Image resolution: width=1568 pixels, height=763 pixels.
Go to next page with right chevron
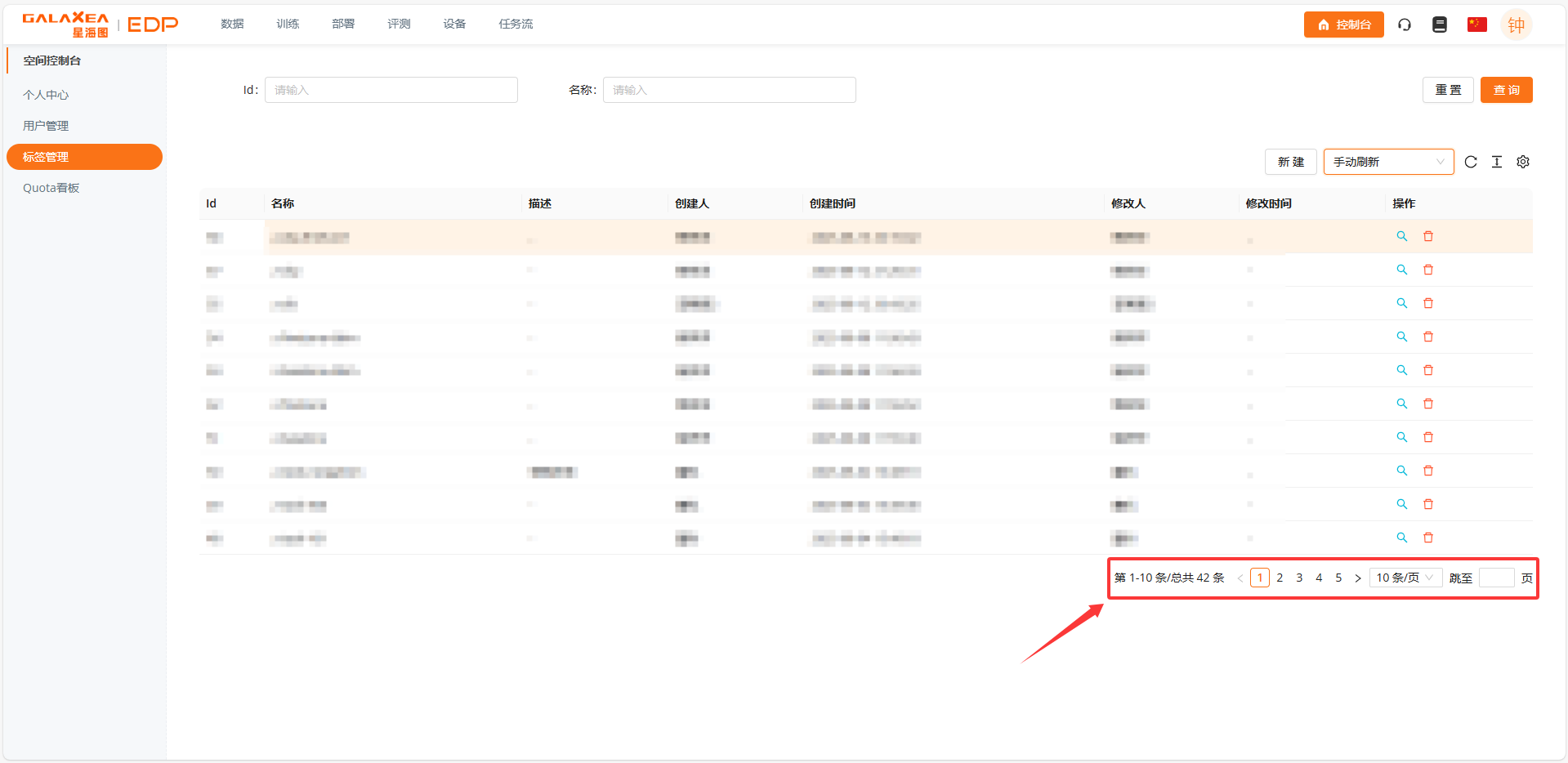[1358, 578]
